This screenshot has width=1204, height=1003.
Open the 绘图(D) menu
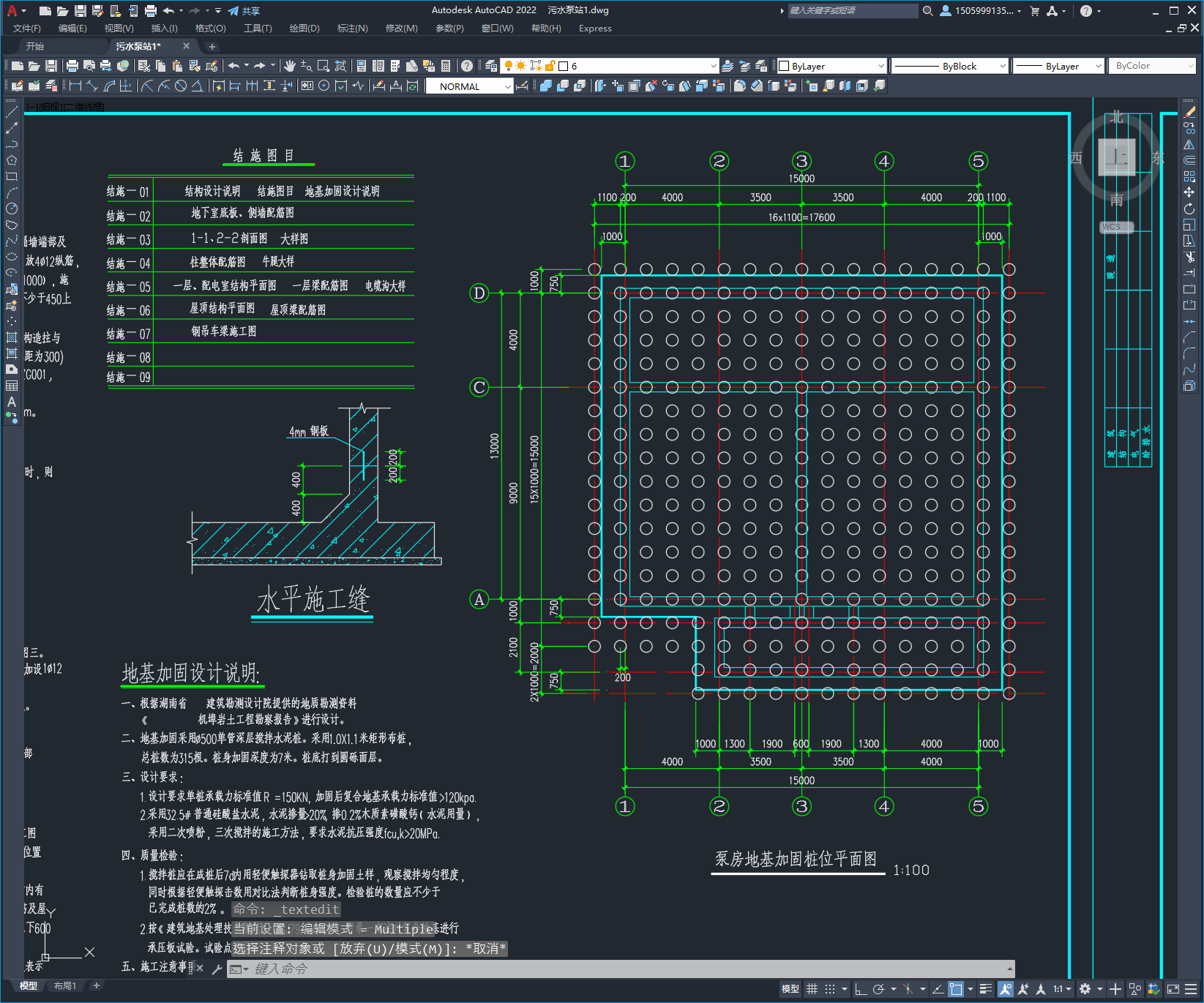(x=304, y=29)
